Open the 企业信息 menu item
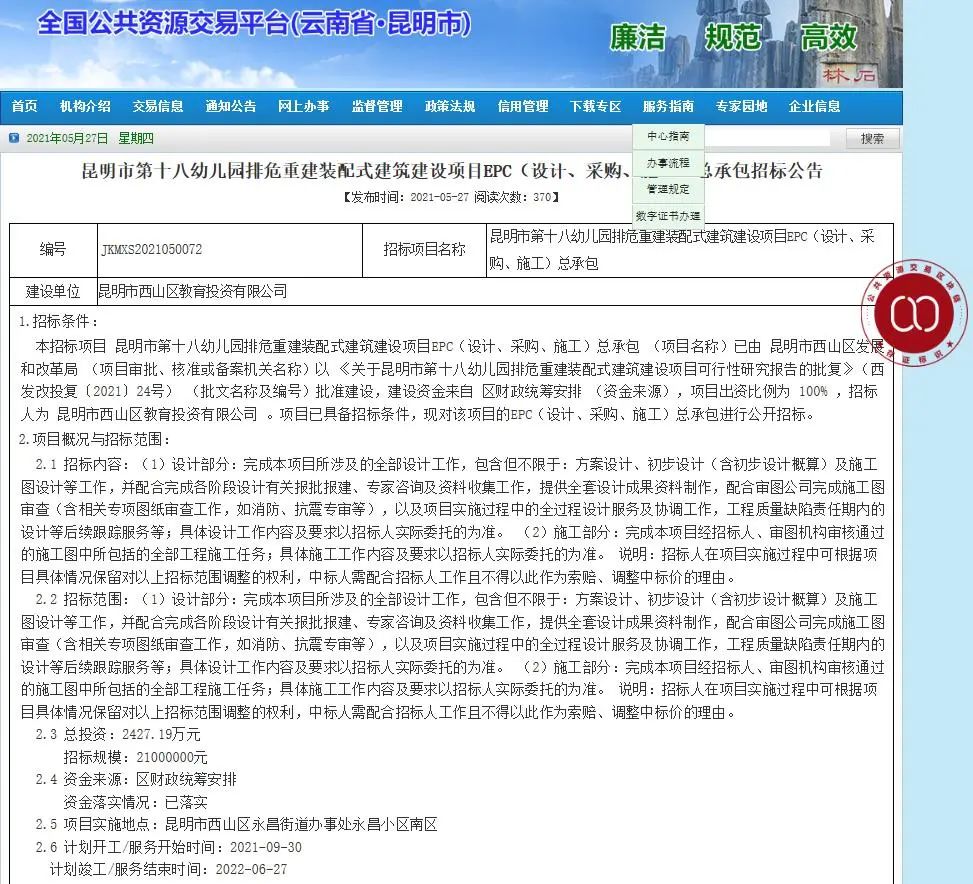 [x=813, y=107]
